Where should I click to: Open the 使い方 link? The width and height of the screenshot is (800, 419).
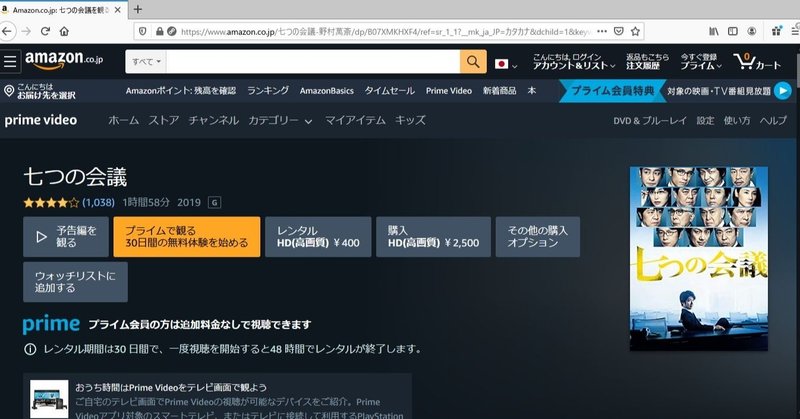click(x=737, y=121)
